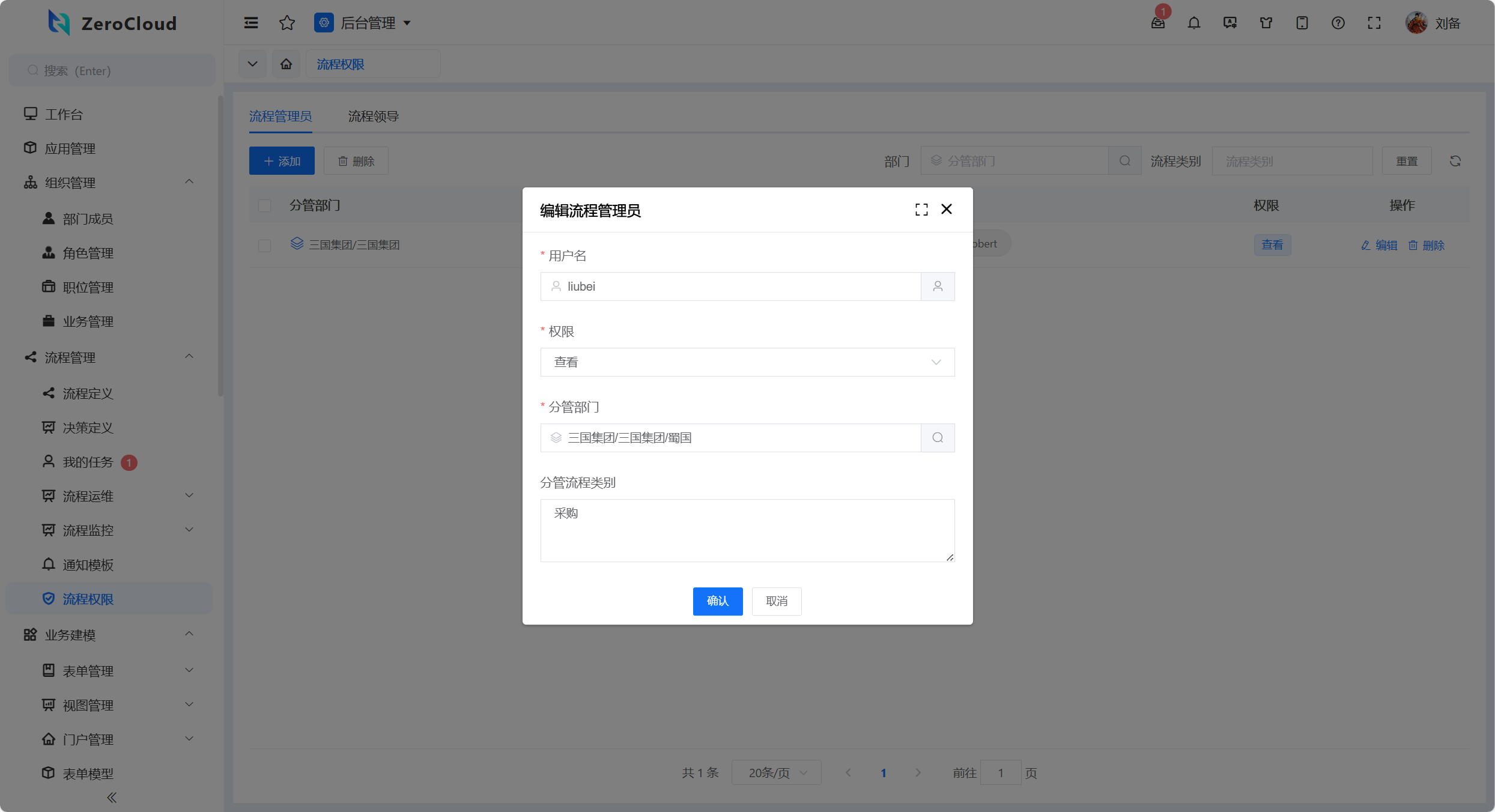Open the notification bell
Screen dimensions: 1495x812
1194,23
